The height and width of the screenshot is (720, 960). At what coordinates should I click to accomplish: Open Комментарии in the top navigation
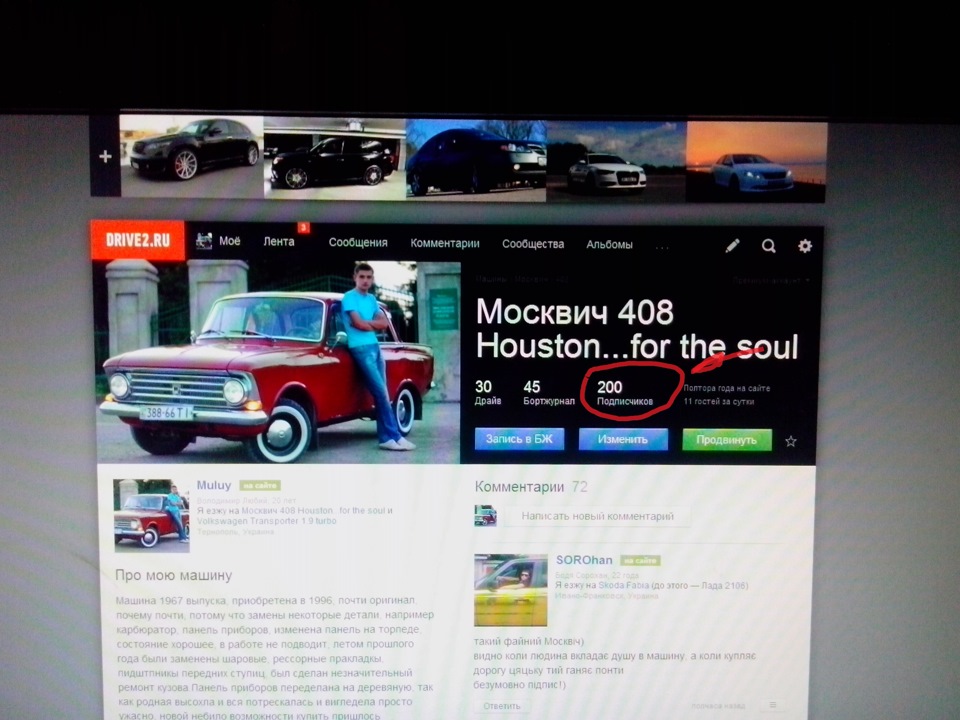point(444,243)
